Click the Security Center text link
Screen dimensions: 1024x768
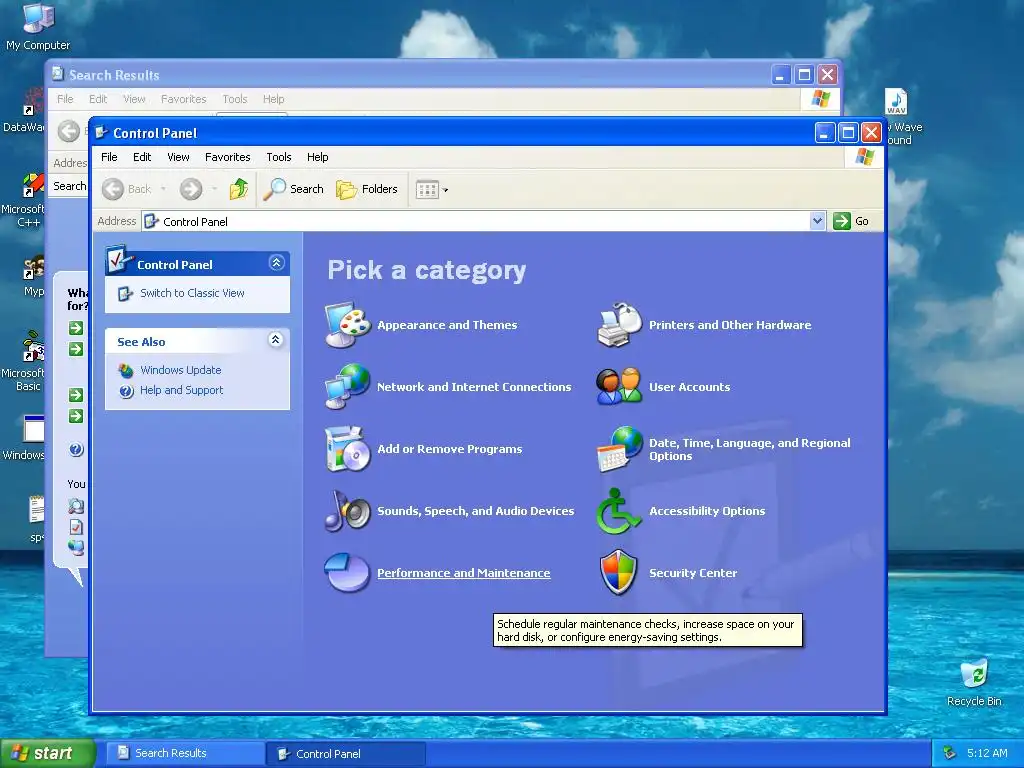tap(693, 573)
